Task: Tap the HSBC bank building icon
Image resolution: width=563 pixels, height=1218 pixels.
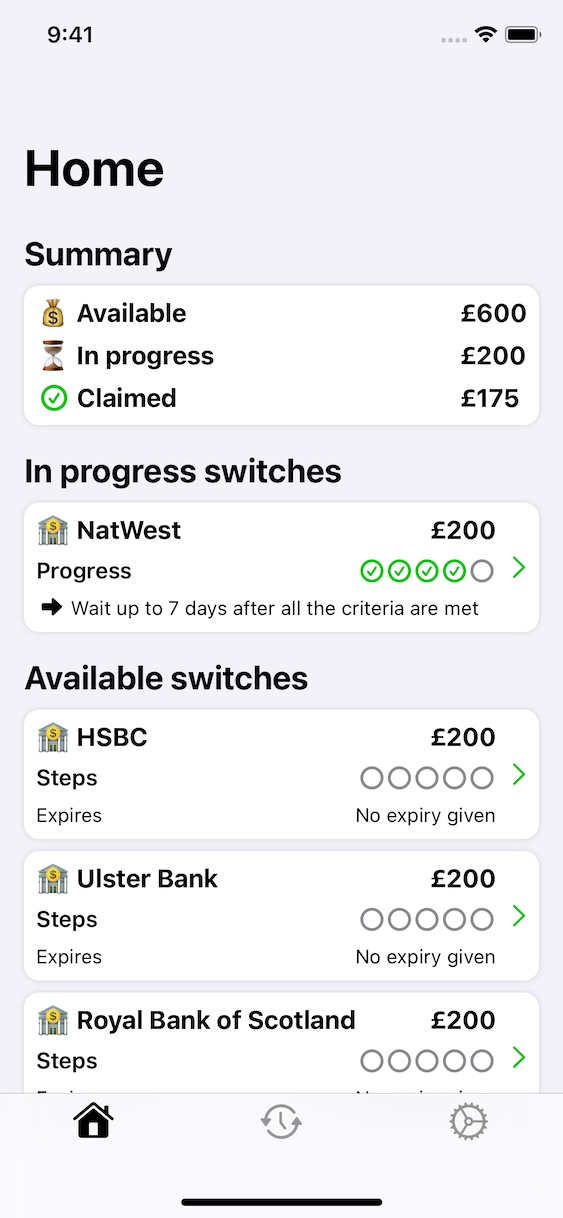Action: [53, 737]
